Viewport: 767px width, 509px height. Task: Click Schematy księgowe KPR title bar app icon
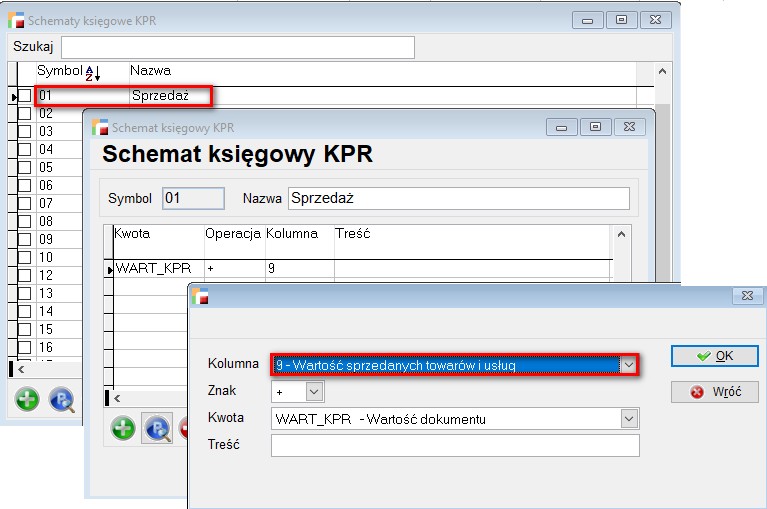coord(16,20)
